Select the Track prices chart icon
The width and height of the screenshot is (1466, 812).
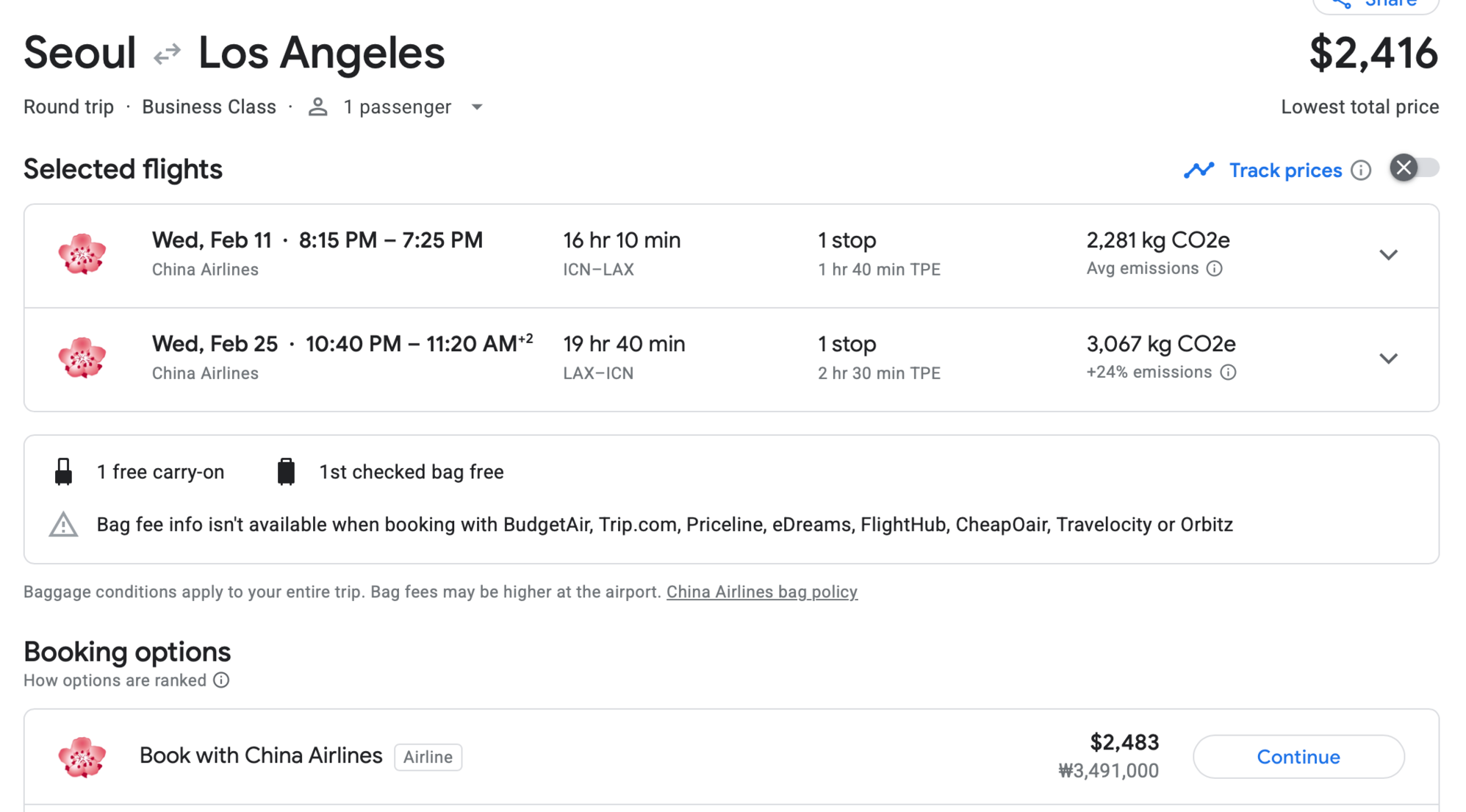pyautogui.click(x=1199, y=170)
